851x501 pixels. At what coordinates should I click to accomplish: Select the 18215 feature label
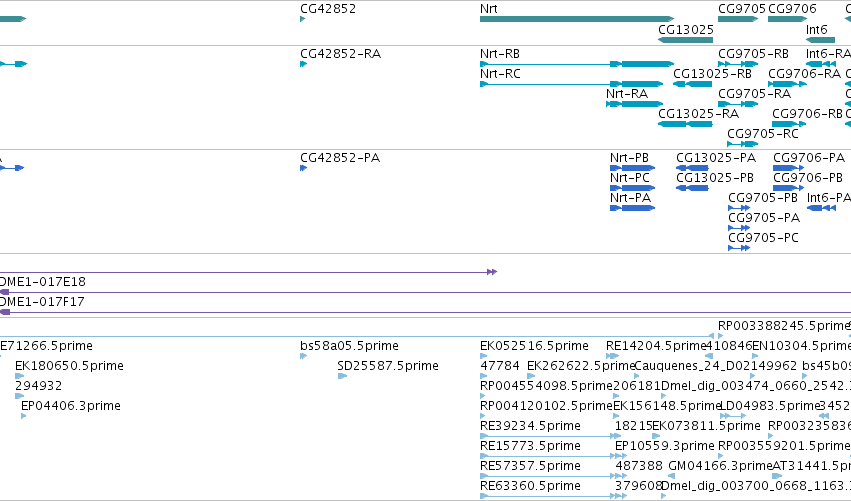point(633,427)
